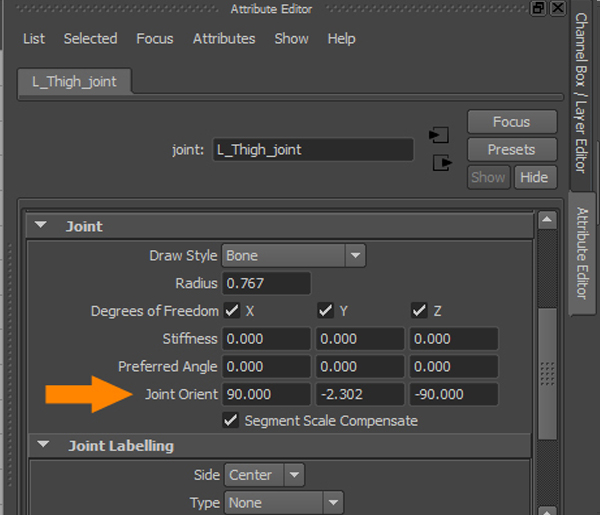Toggle the Z degree of freedom checkbox
This screenshot has width=600, height=515.
[419, 310]
